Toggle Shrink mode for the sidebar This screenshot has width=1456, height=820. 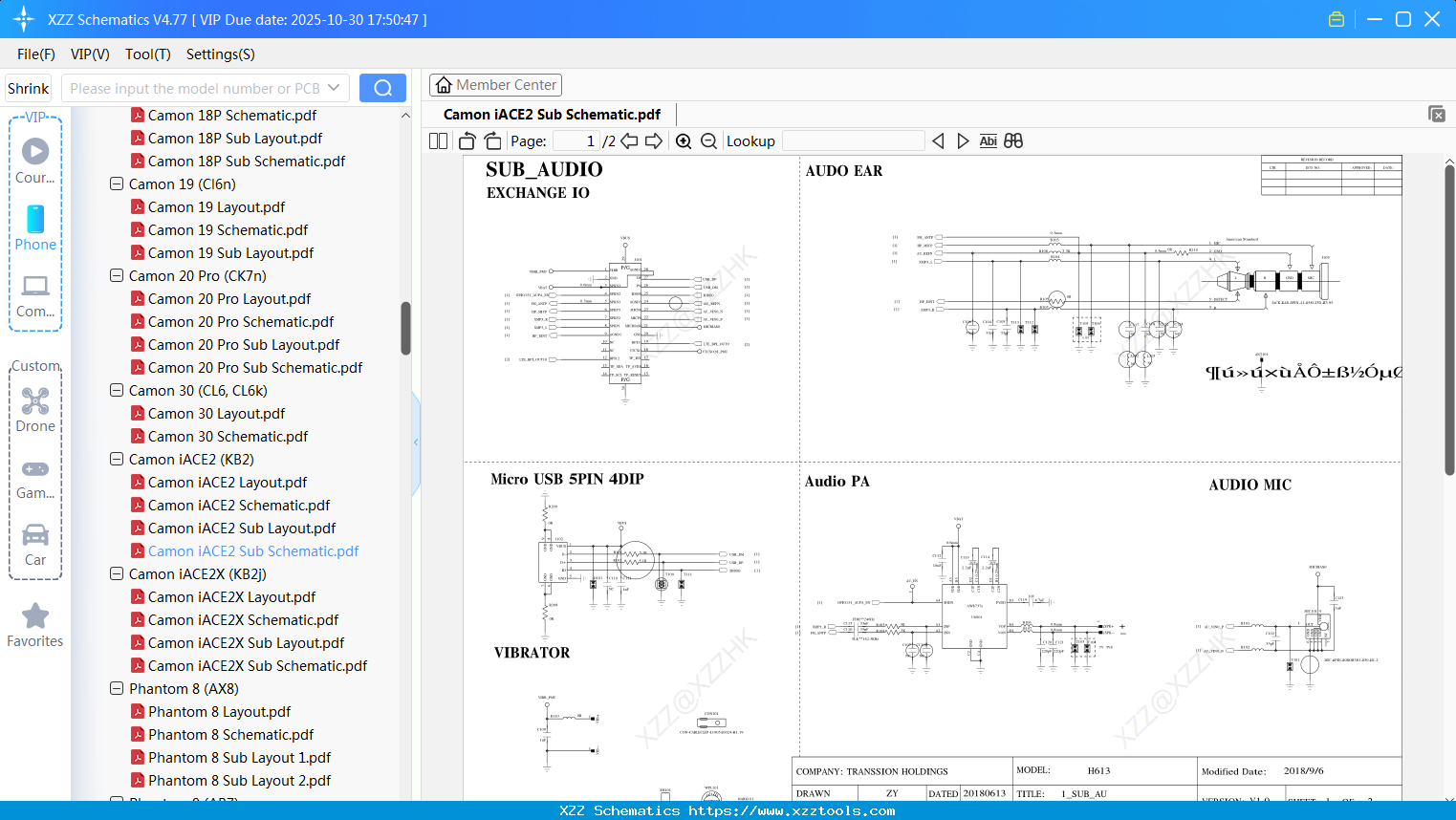(x=28, y=87)
